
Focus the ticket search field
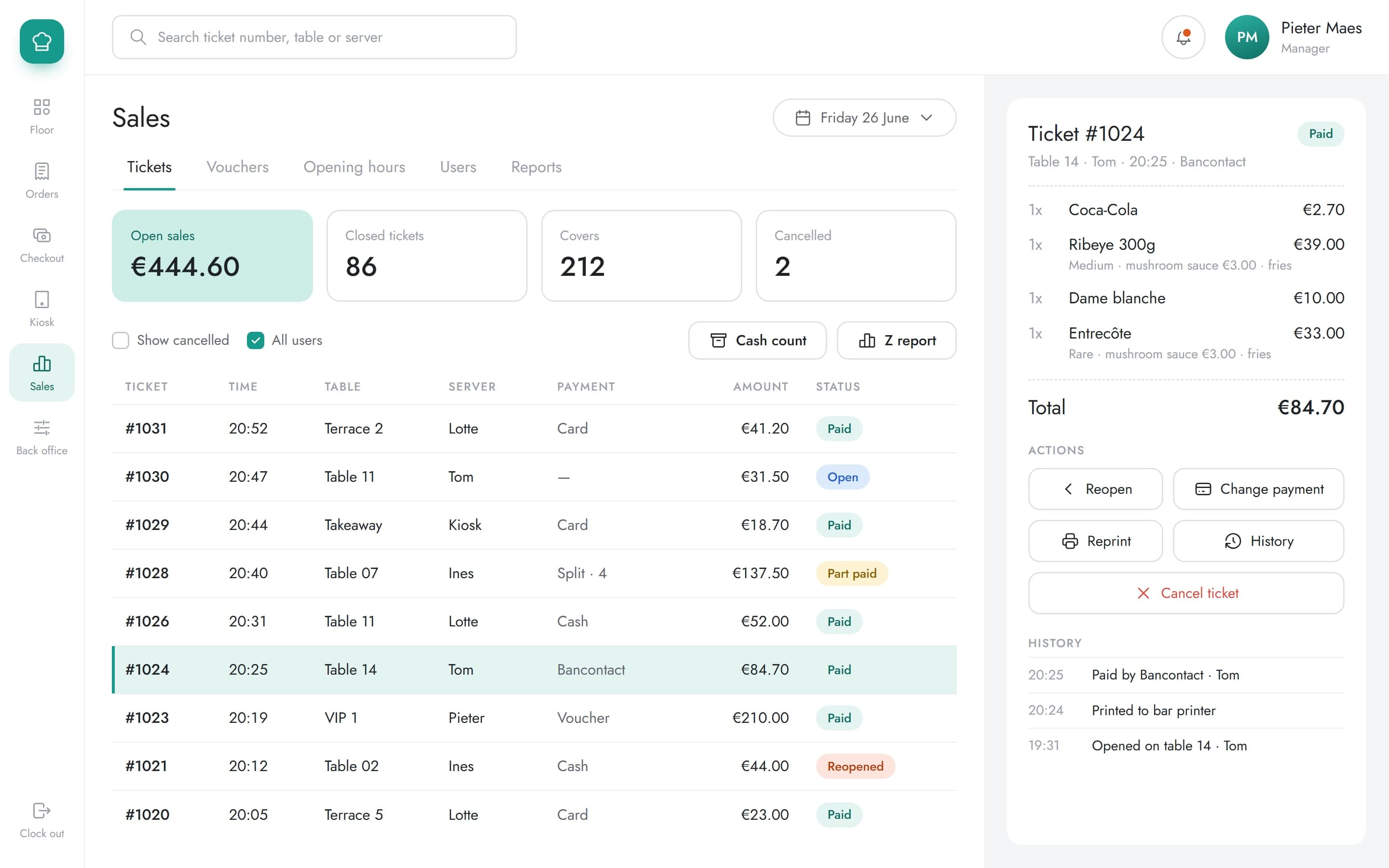(x=314, y=37)
